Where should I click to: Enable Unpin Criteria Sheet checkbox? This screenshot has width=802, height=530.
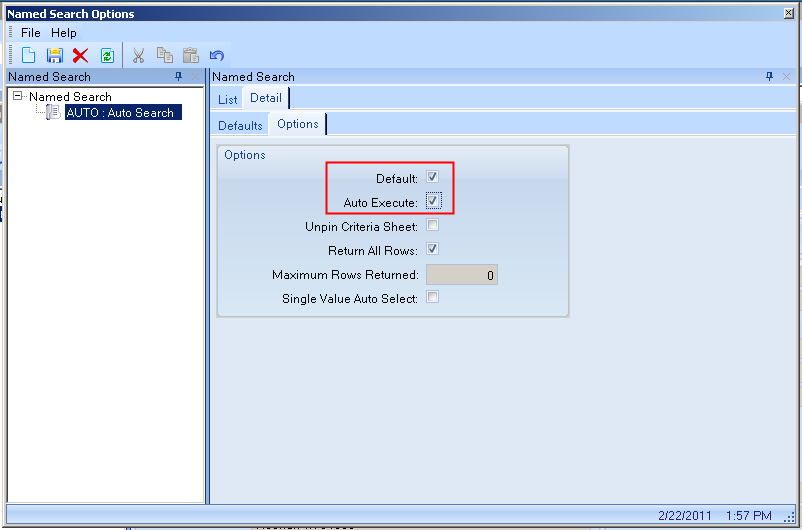(433, 225)
